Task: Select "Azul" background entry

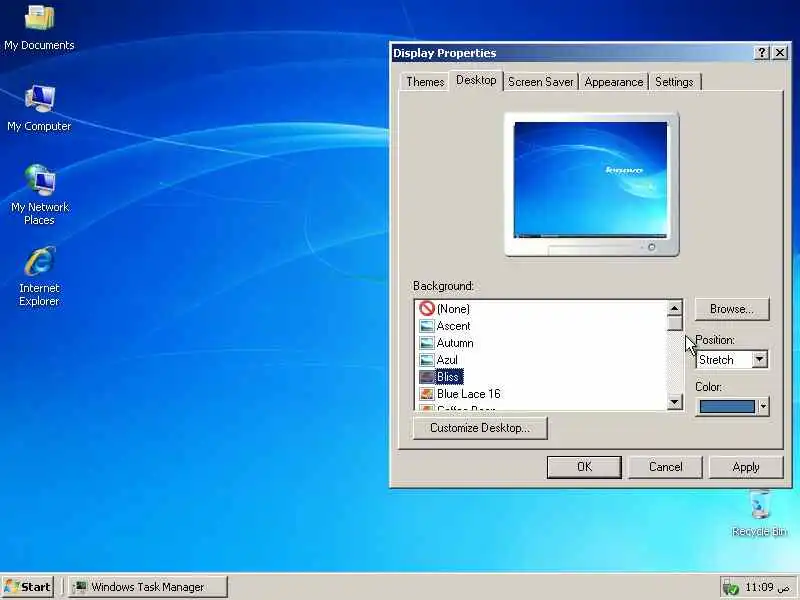Action: [x=447, y=360]
